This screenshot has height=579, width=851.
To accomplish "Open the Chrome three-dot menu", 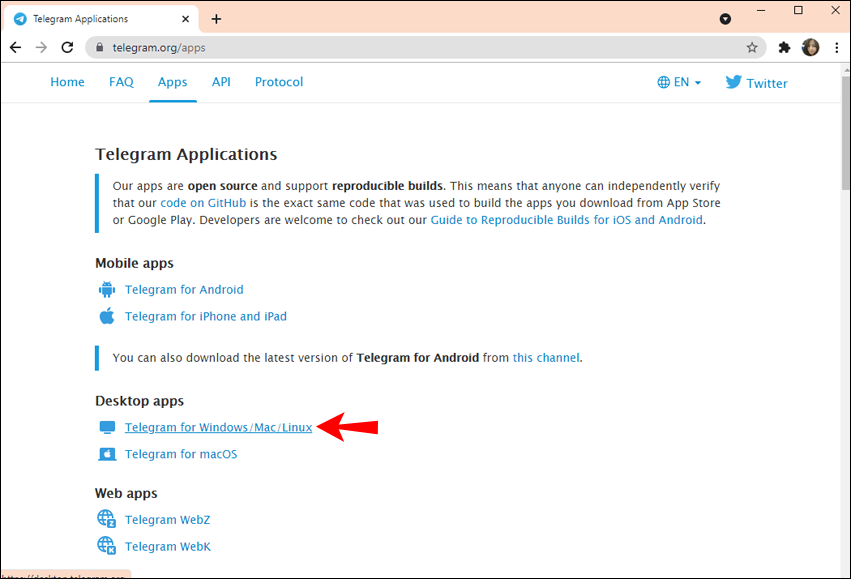I will coord(836,48).
